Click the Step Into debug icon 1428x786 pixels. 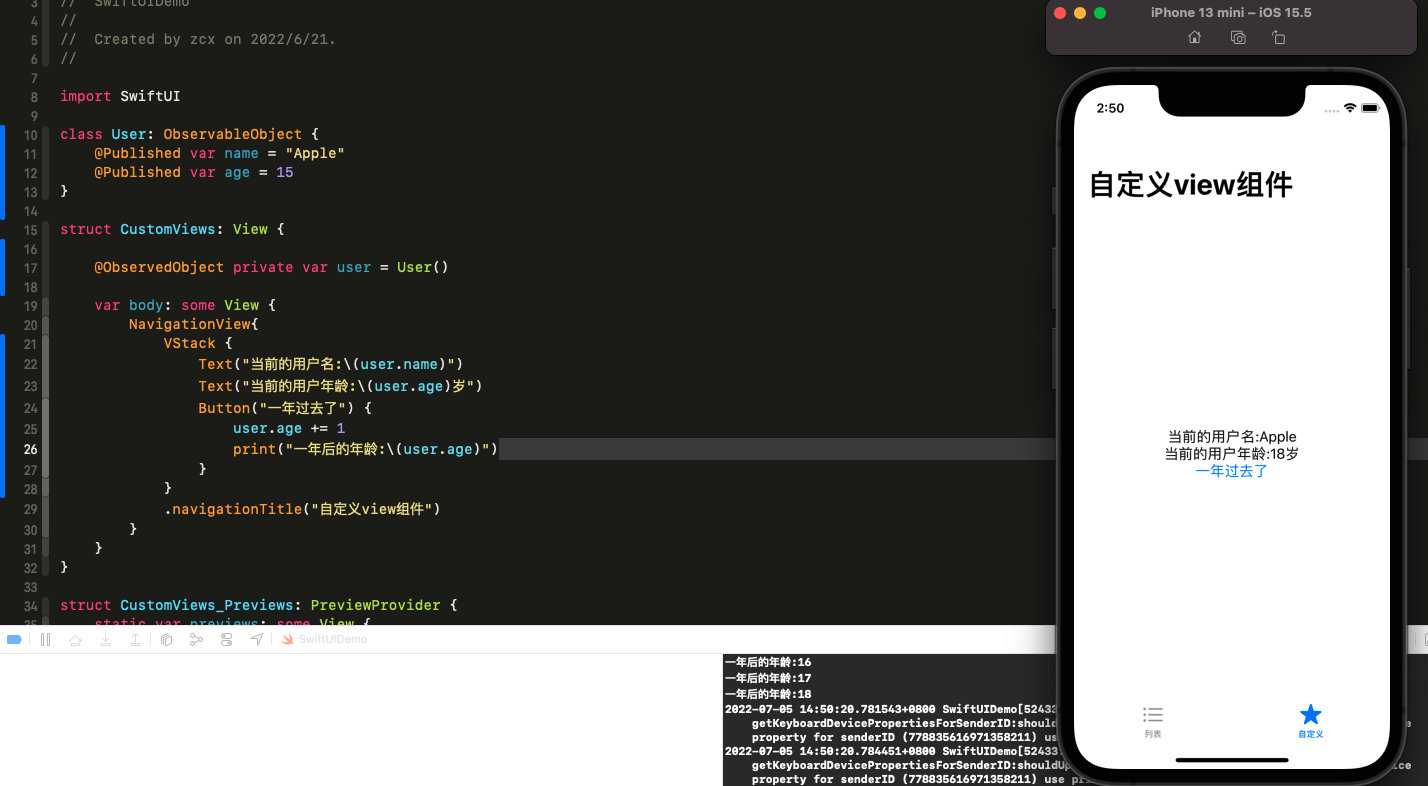(x=105, y=639)
